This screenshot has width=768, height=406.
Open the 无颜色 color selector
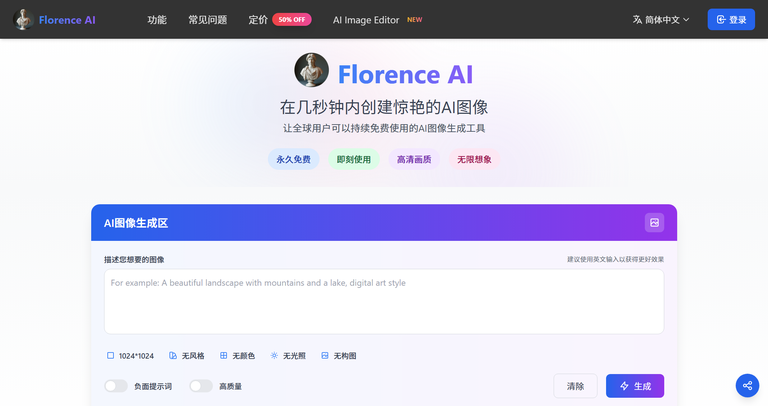click(x=237, y=355)
